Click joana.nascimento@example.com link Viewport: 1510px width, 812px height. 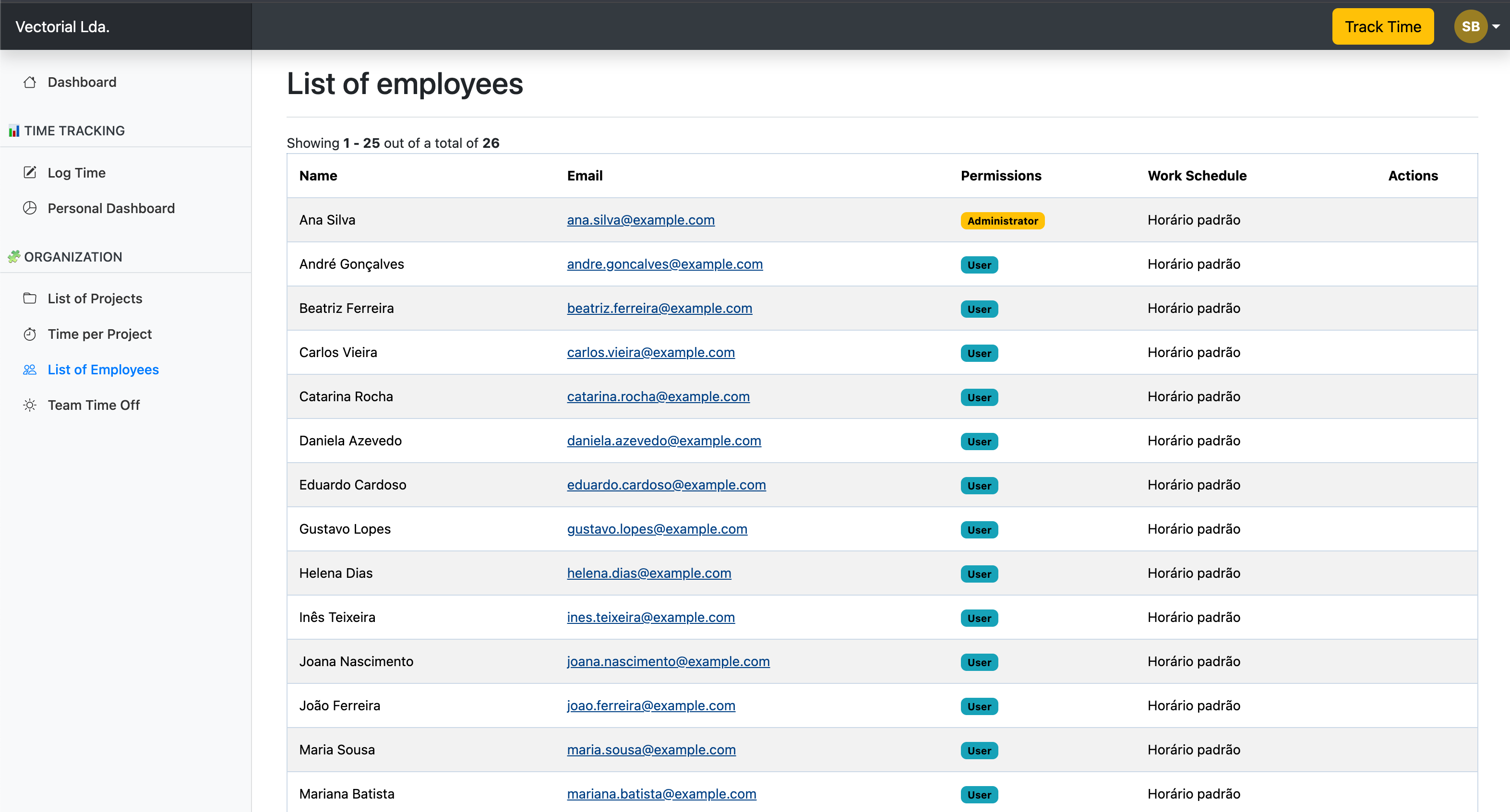point(668,661)
